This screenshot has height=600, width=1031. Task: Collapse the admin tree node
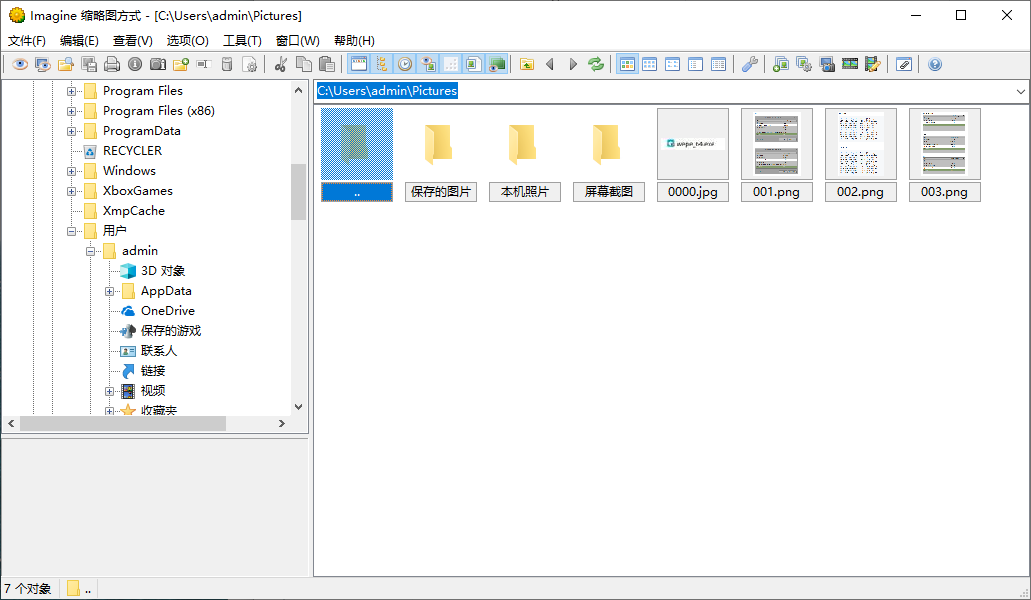(x=90, y=251)
